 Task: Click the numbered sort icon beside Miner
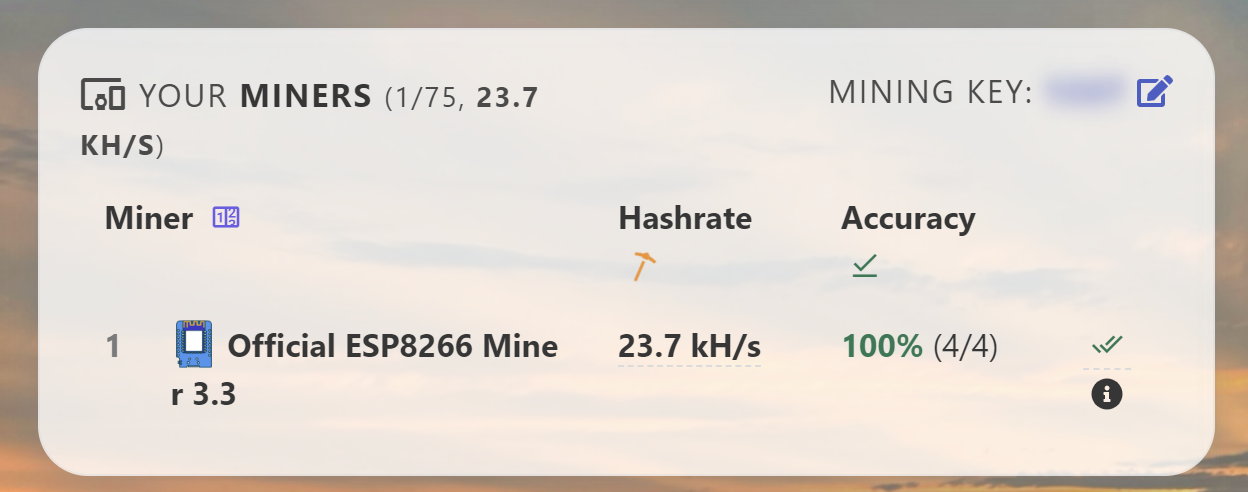[x=226, y=217]
